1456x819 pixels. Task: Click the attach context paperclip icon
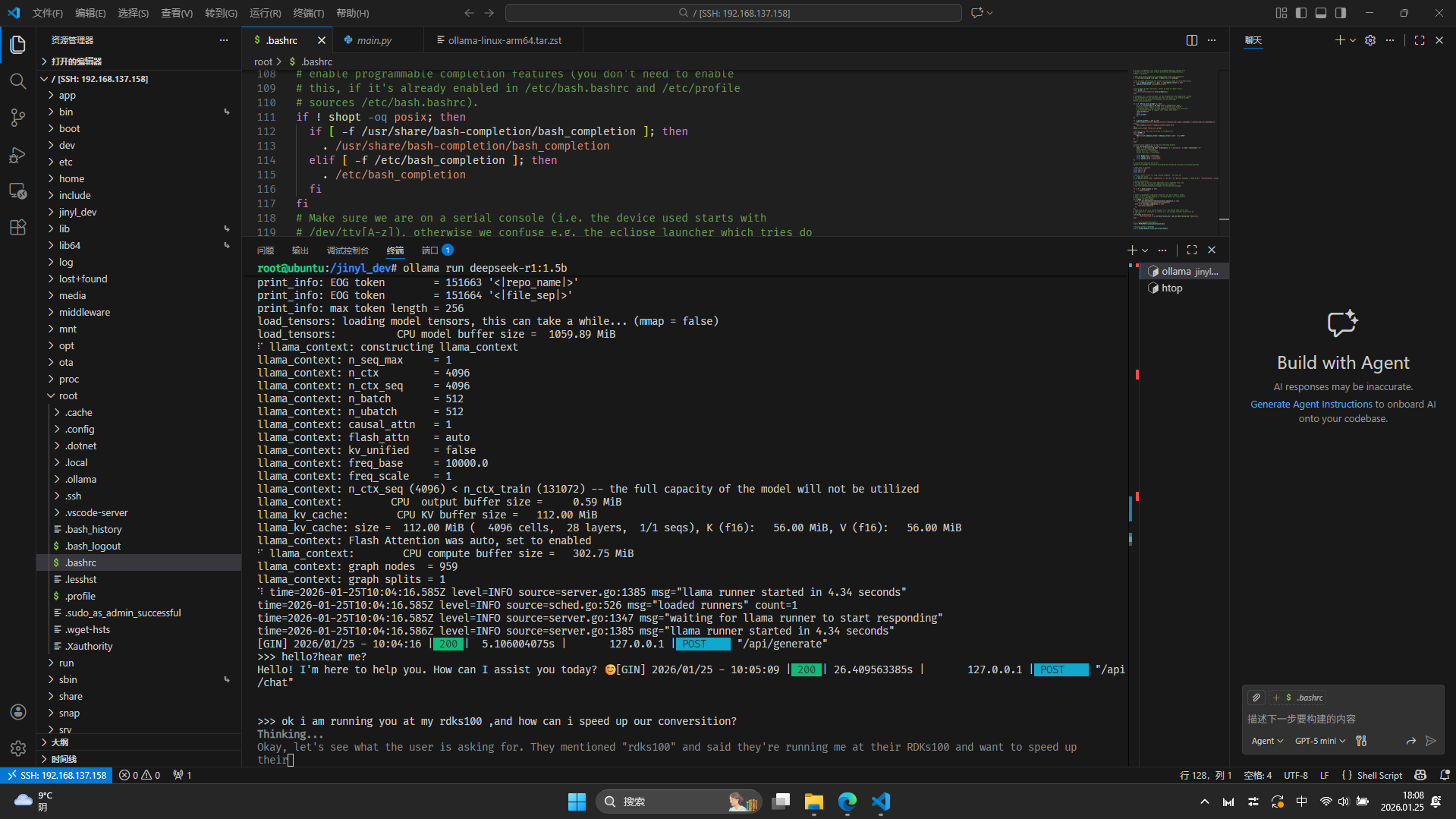[1256, 698]
